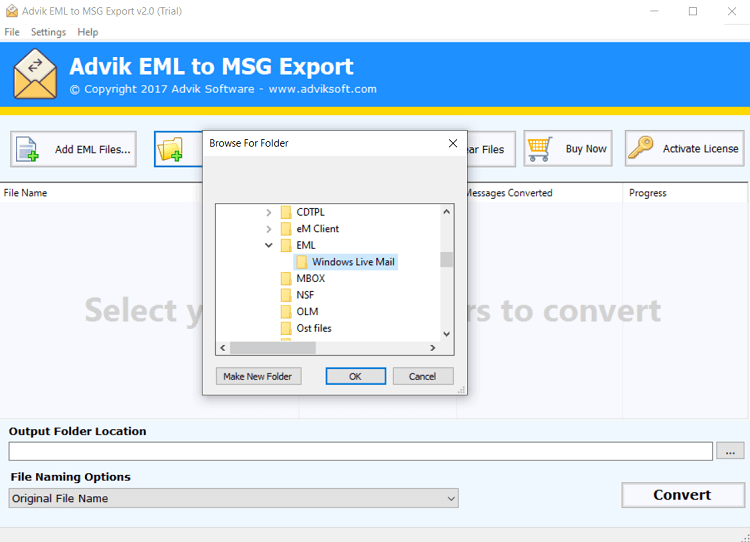Image resolution: width=750 pixels, height=542 pixels.
Task: Open the File Naming Options dropdown
Action: [x=233, y=498]
